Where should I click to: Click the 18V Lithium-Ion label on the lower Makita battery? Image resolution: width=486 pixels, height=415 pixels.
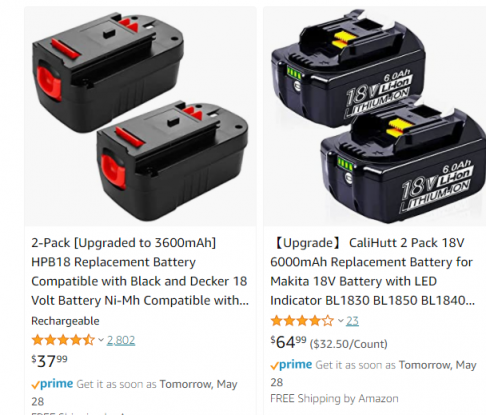(436, 187)
